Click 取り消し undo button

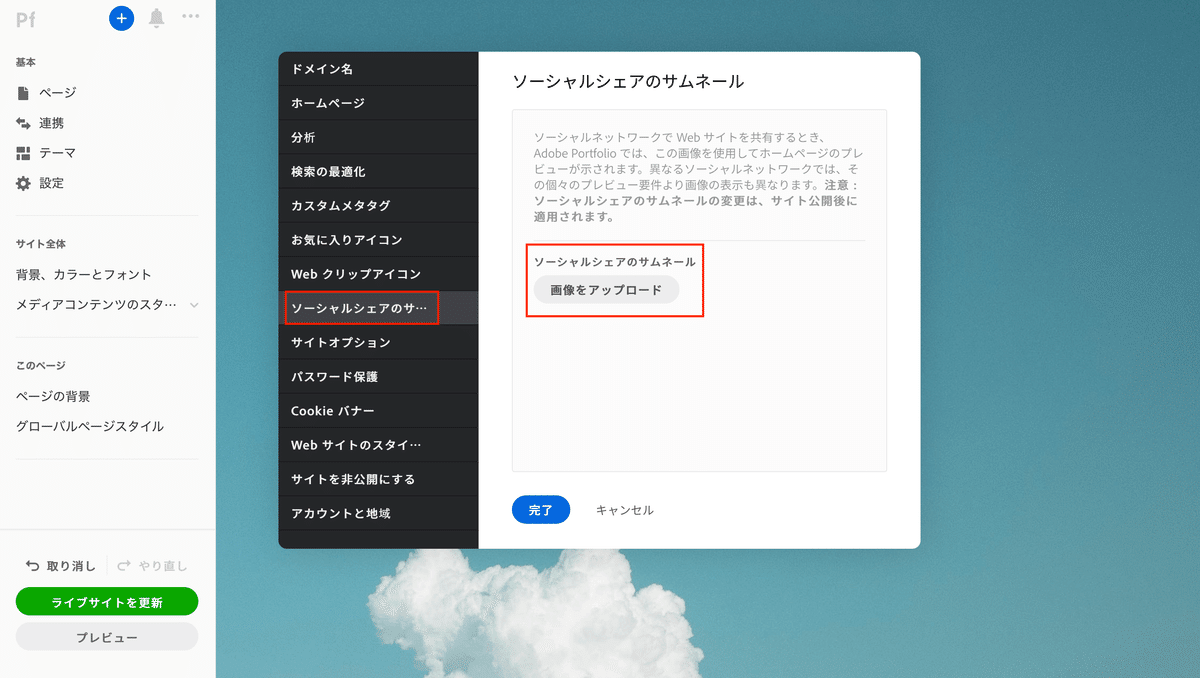pyautogui.click(x=61, y=565)
